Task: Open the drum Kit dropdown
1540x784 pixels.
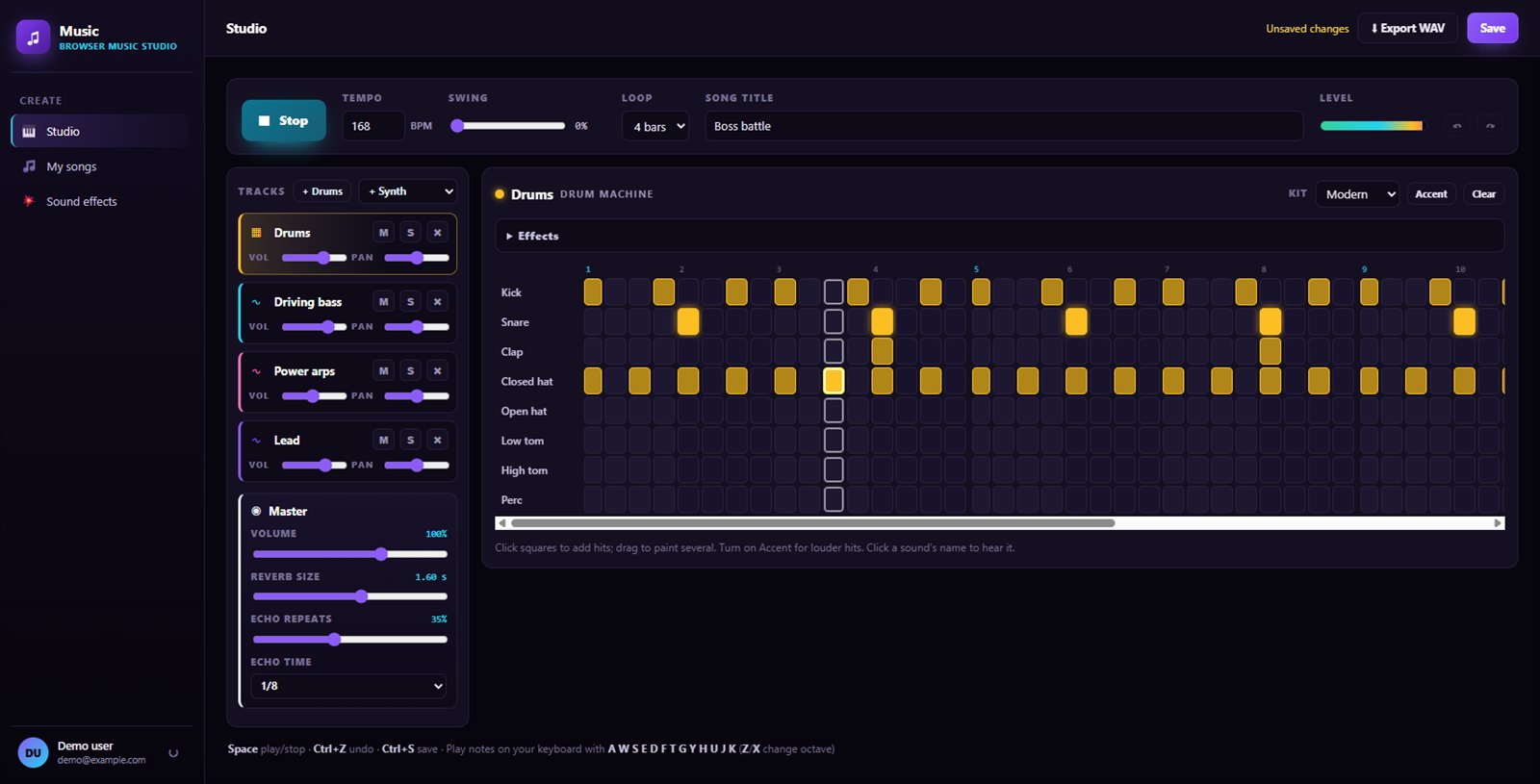Action: pyautogui.click(x=1357, y=194)
